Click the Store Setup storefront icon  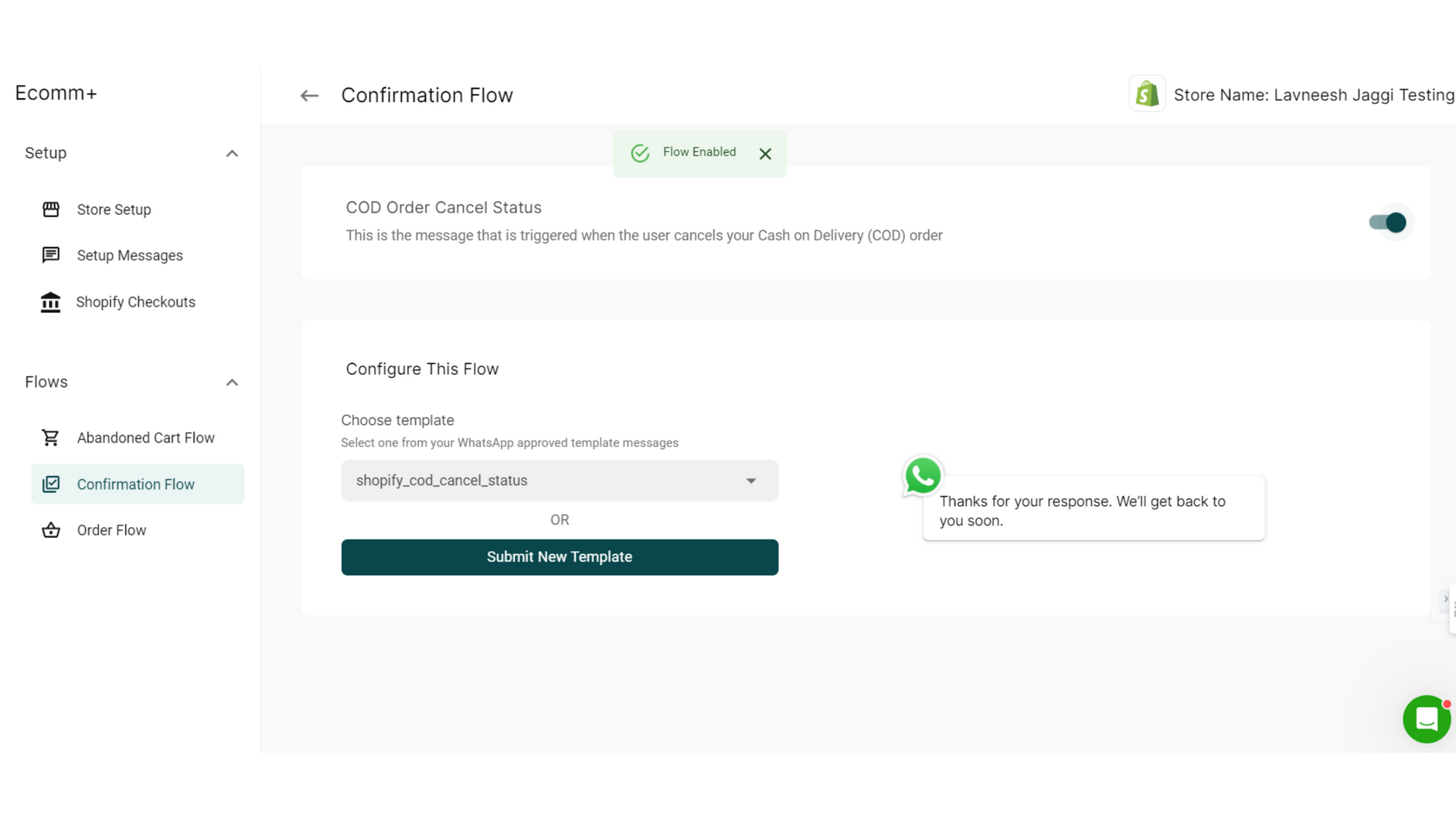tap(51, 210)
